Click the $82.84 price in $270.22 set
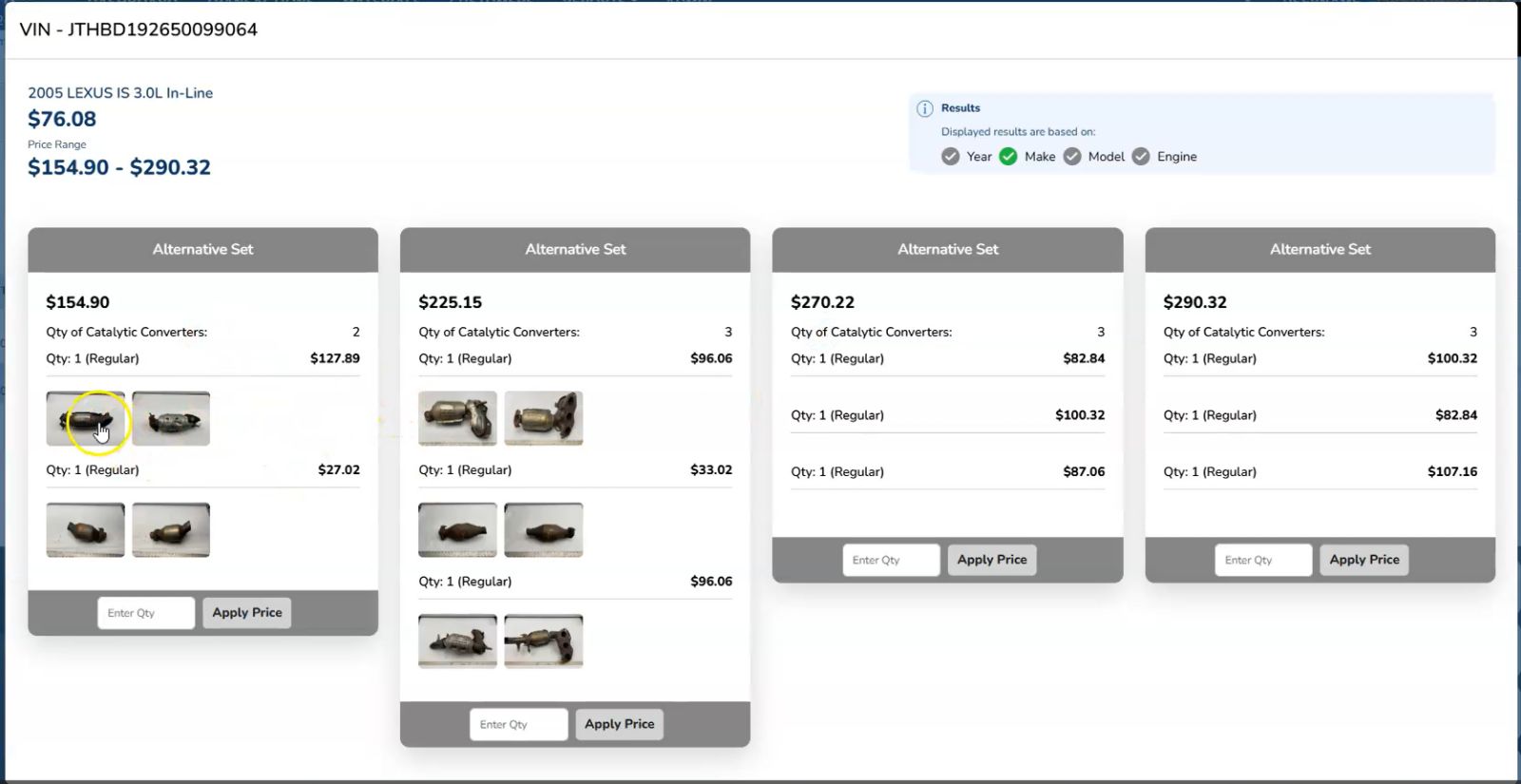The height and width of the screenshot is (784, 1521). coord(1085,358)
